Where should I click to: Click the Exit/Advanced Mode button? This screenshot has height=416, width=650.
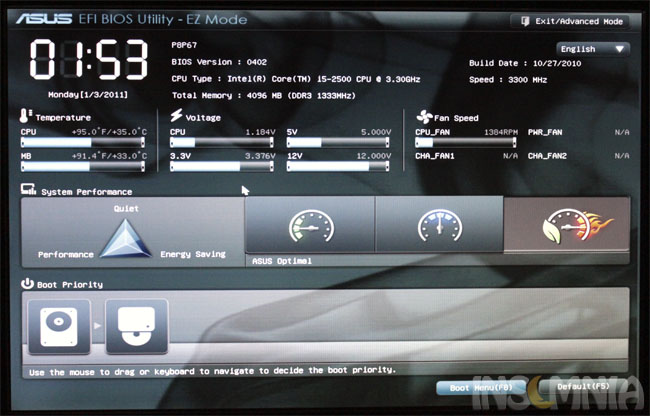pos(571,21)
